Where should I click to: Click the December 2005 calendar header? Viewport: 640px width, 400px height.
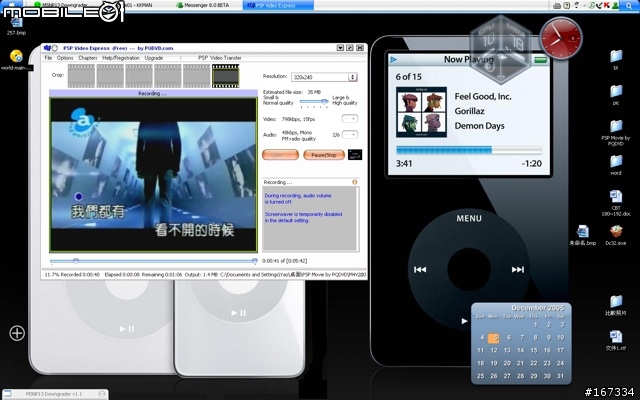[538, 308]
